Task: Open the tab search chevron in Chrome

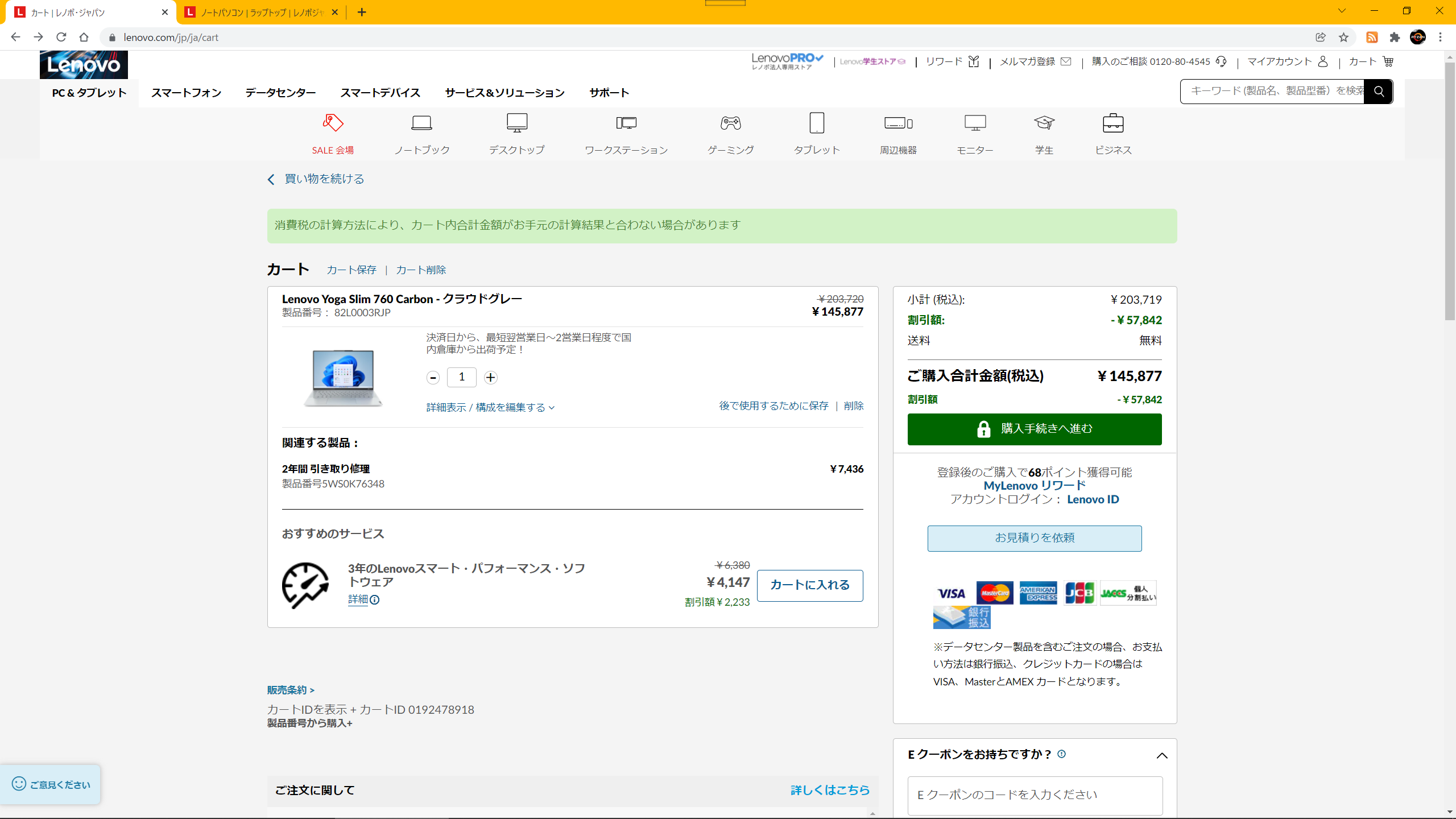Action: pos(1342,11)
